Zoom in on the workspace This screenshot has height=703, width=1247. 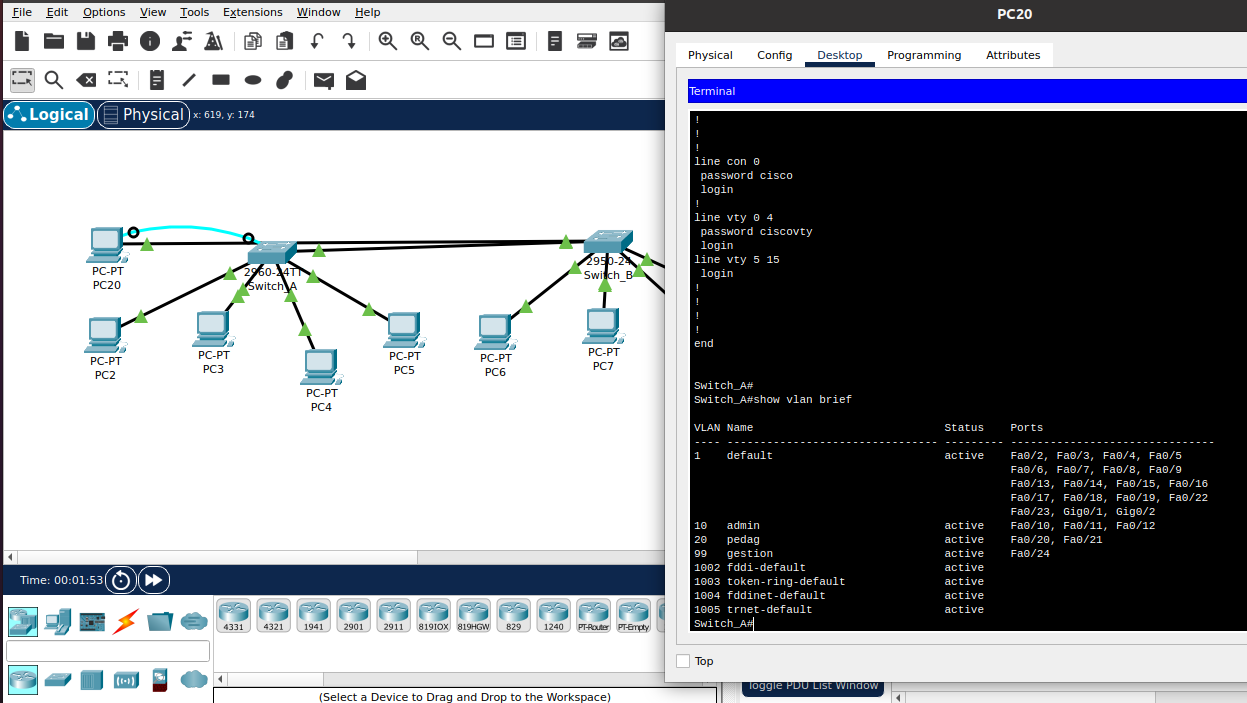[388, 41]
